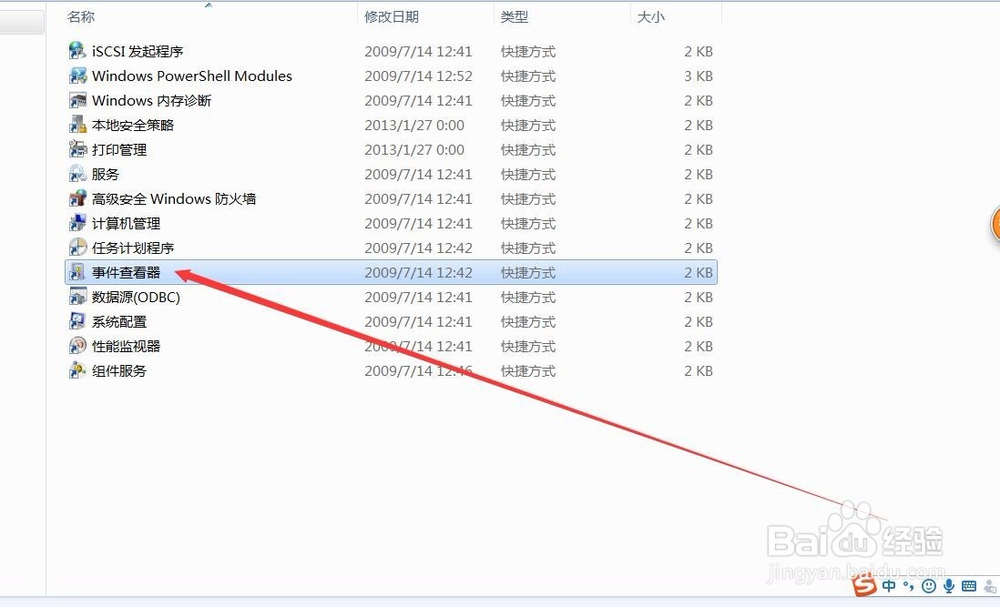The image size is (1000, 607).
Task: Click the 2009/7/14 12:41 date of 计算机管理
Action: [x=418, y=223]
